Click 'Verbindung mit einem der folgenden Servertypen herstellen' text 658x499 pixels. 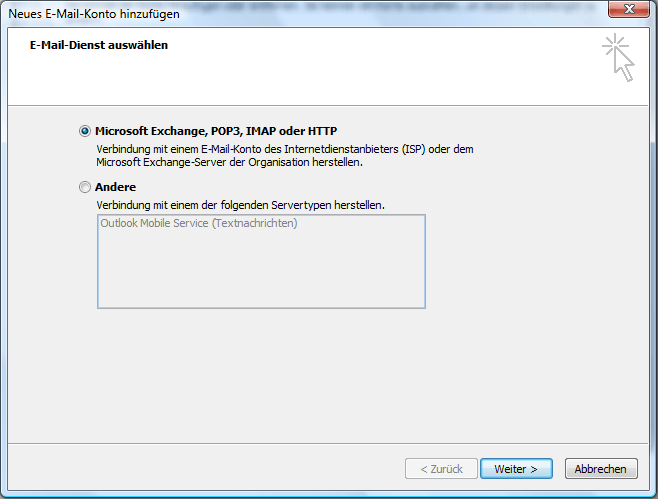pos(240,205)
